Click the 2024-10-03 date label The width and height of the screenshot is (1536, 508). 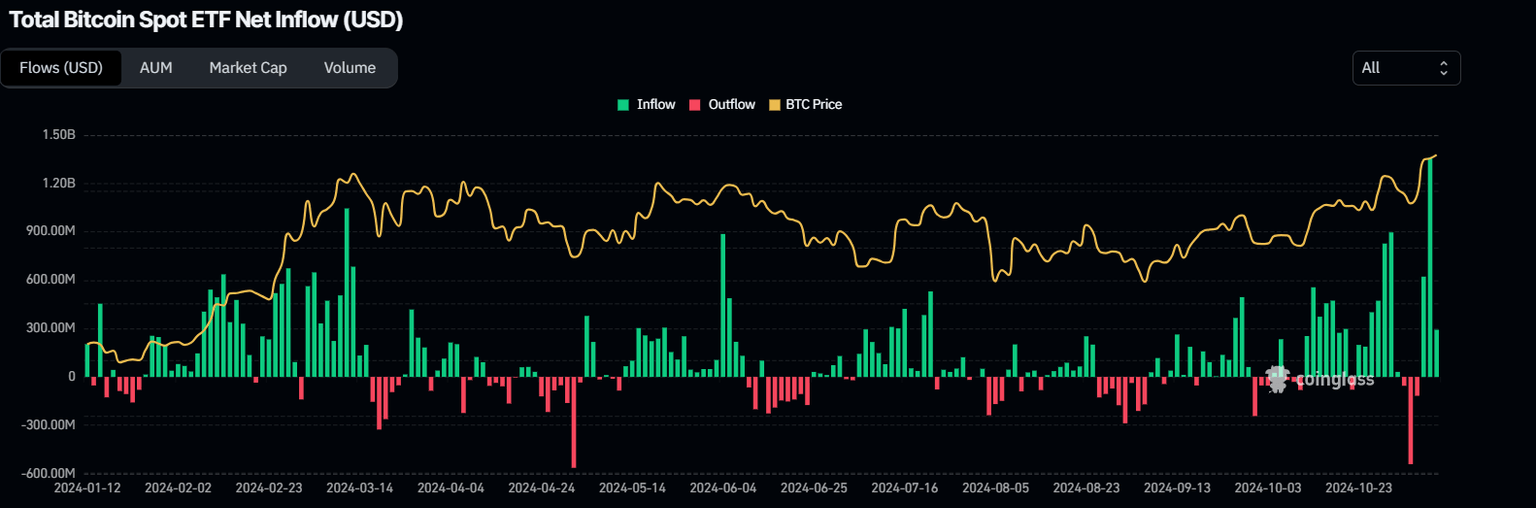pyautogui.click(x=1268, y=489)
